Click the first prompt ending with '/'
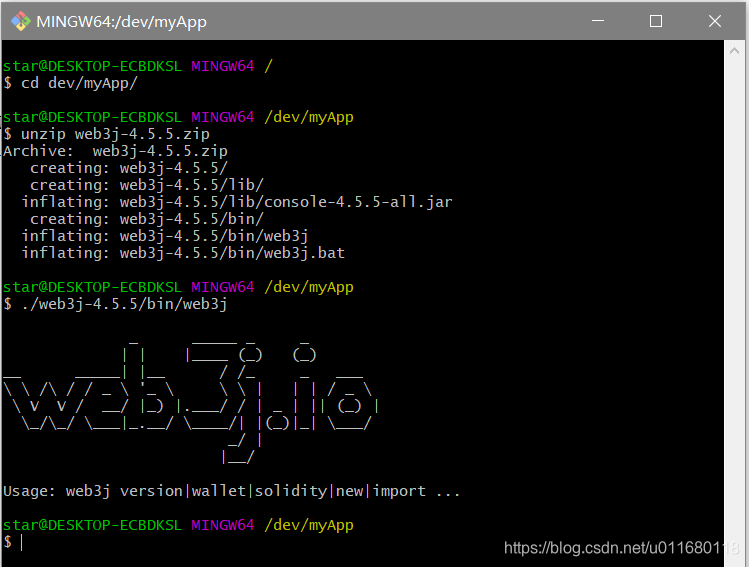The height and width of the screenshot is (567, 749). 138,66
